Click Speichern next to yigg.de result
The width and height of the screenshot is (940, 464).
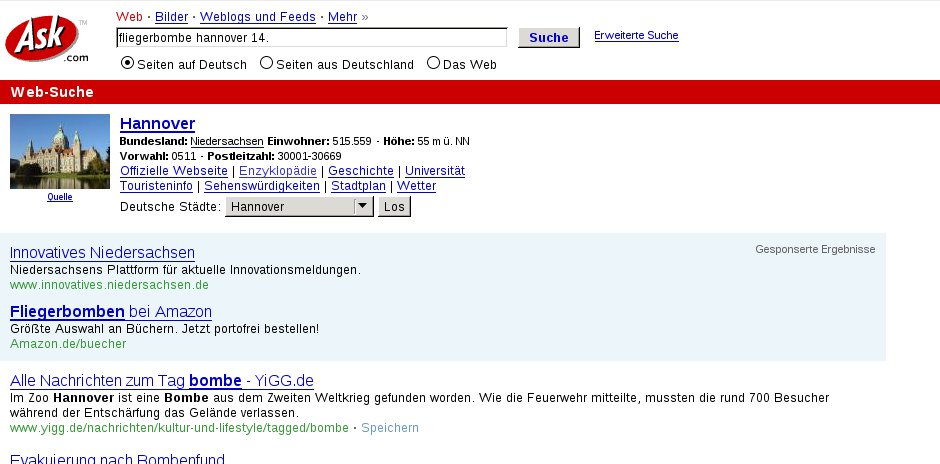pyautogui.click(x=390, y=428)
